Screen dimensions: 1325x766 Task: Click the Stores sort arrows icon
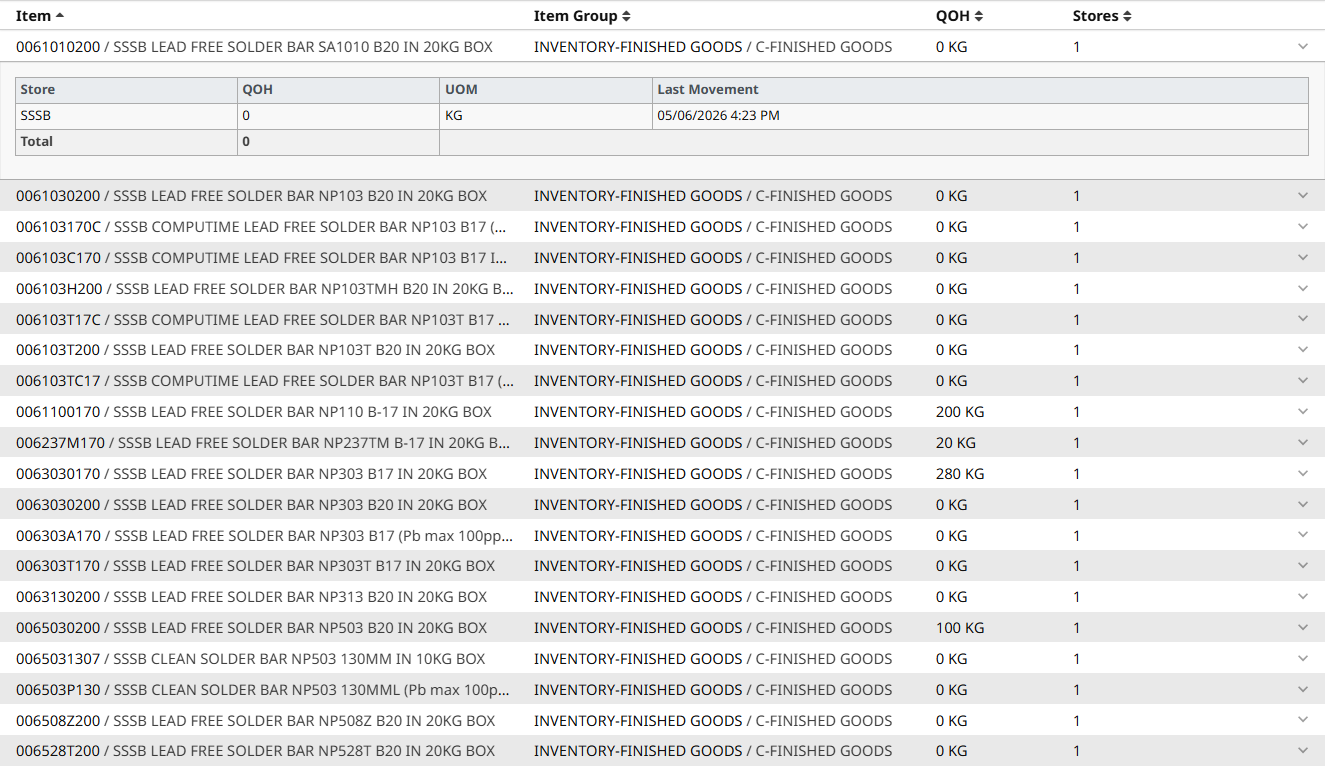pyautogui.click(x=1127, y=16)
